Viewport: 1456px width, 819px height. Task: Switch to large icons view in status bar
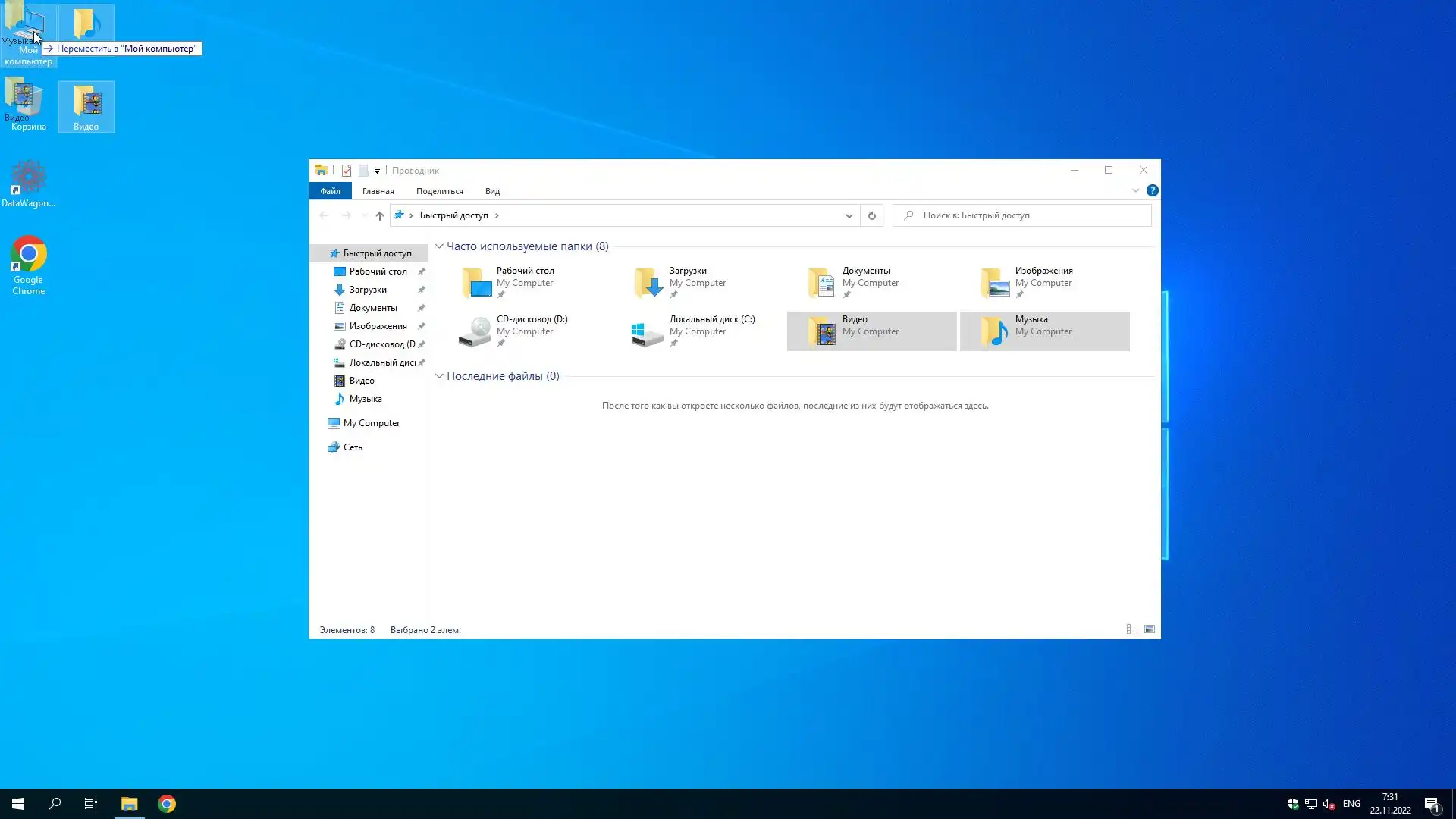[1150, 629]
